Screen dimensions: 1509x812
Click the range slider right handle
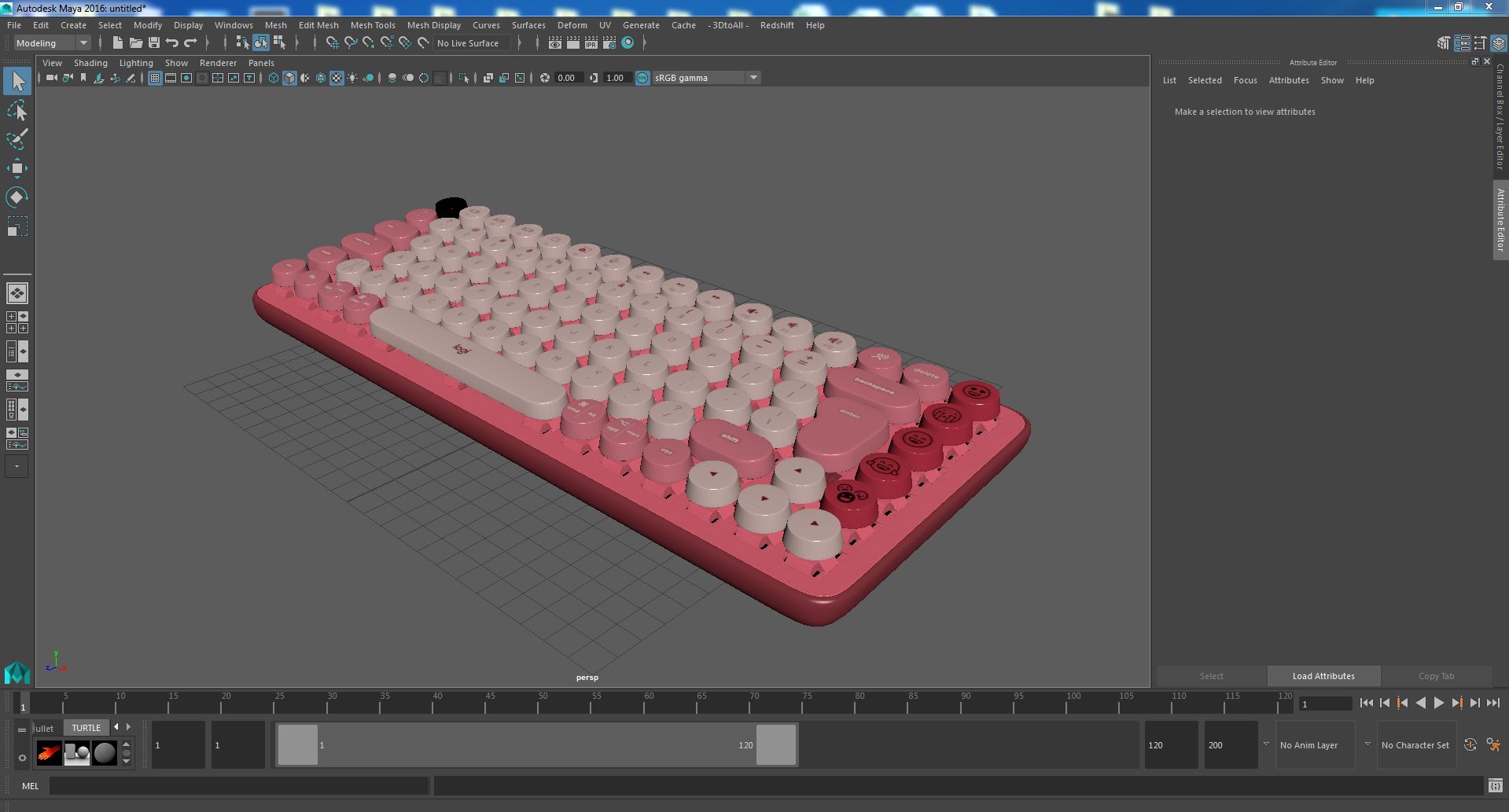(x=776, y=744)
